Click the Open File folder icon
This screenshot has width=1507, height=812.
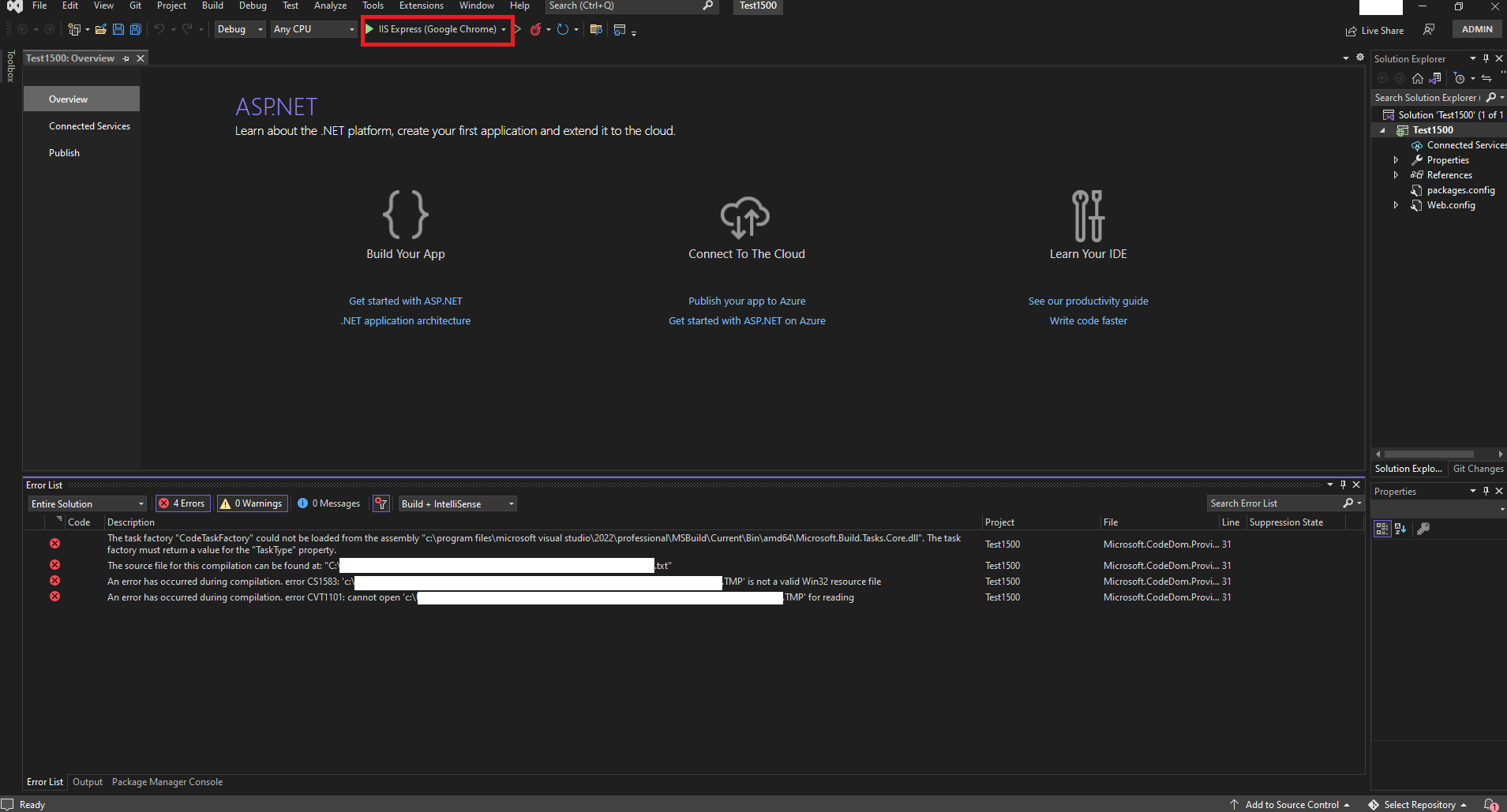tap(101, 29)
